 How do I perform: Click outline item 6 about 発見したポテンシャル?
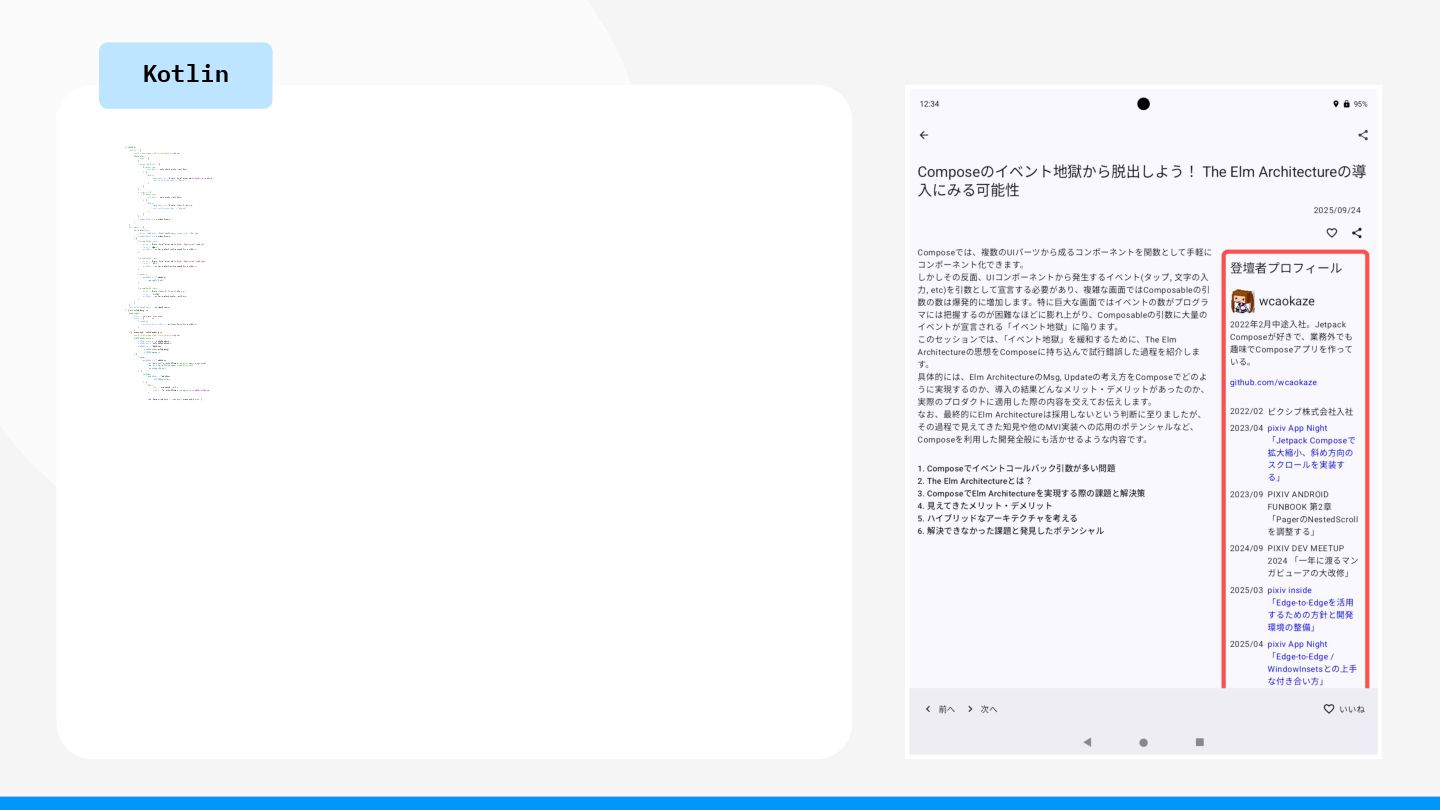pos(1010,531)
